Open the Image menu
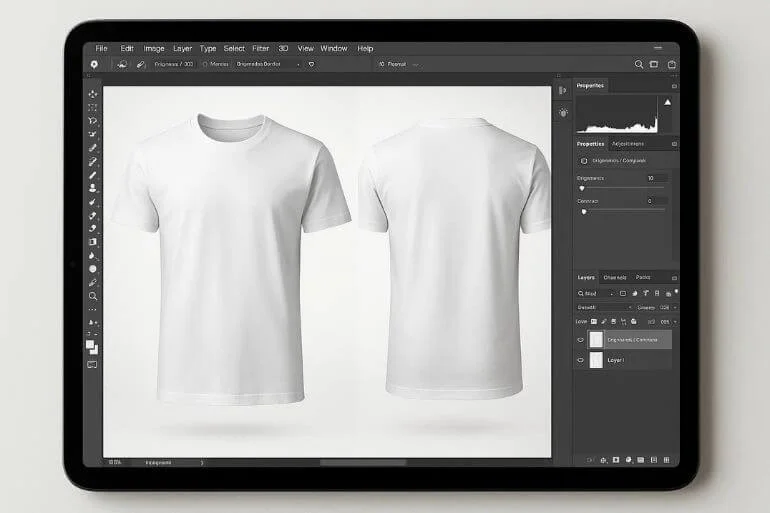770x513 pixels. [x=154, y=48]
